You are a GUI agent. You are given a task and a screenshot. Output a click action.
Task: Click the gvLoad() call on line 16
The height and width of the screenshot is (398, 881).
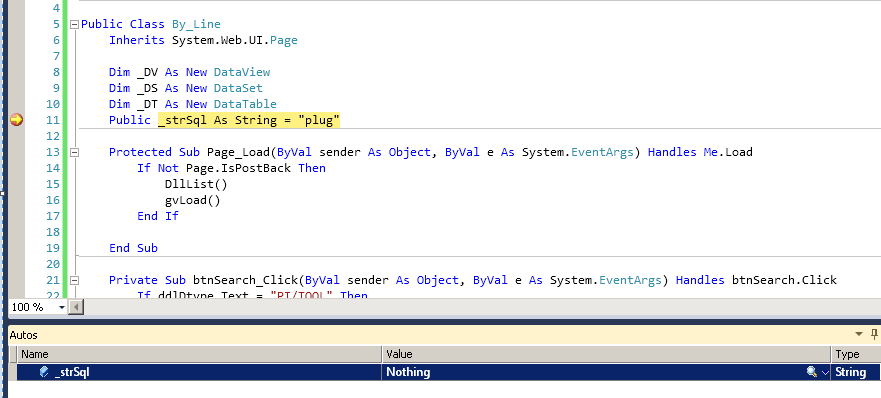[193, 200]
